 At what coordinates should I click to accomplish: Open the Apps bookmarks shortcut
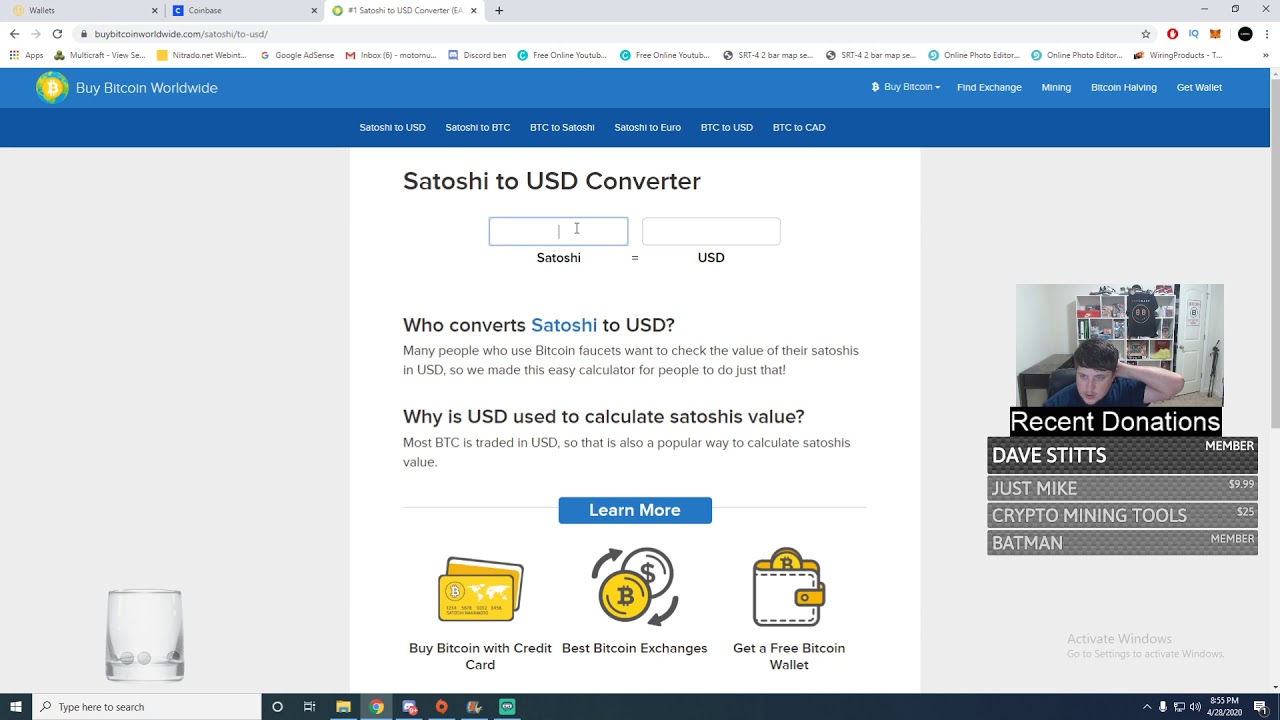pyautogui.click(x=26, y=55)
